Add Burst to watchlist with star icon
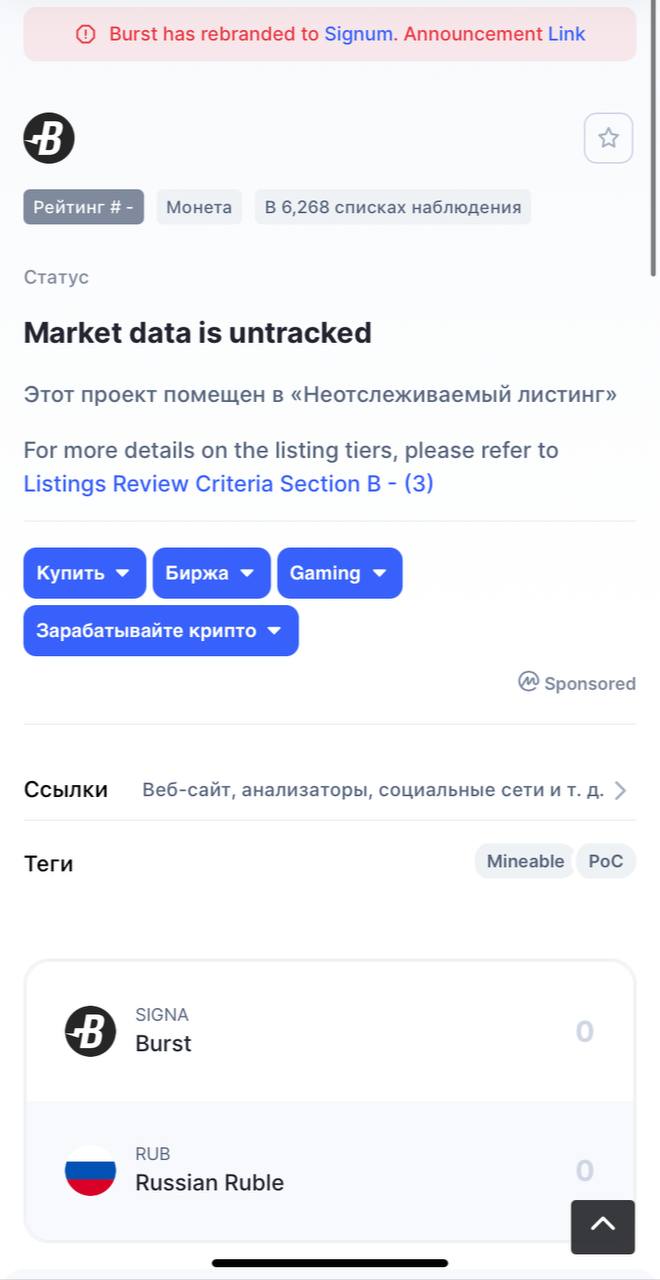The height and width of the screenshot is (1280, 660). [x=608, y=138]
